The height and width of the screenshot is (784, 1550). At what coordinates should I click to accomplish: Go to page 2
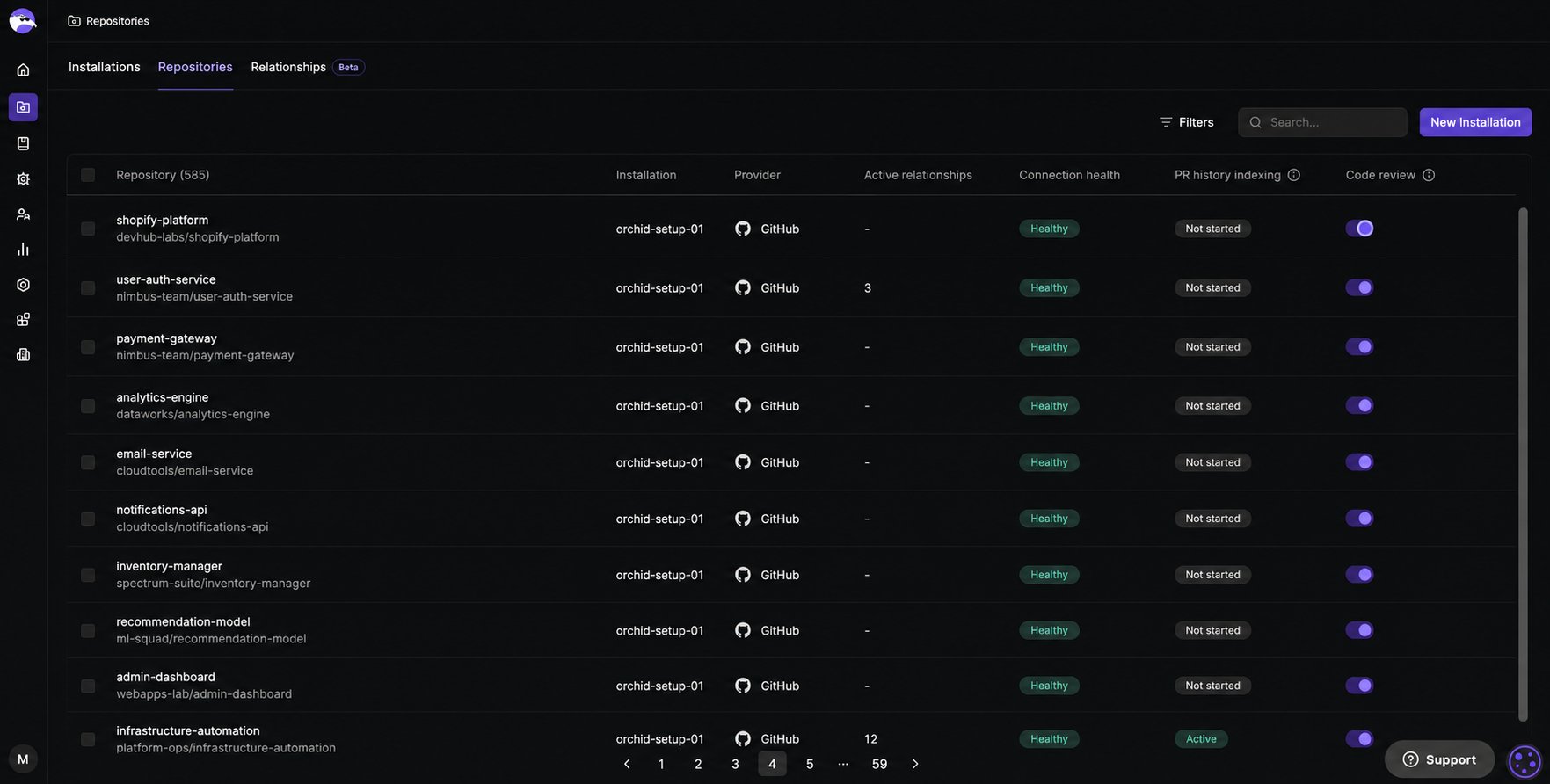click(698, 764)
